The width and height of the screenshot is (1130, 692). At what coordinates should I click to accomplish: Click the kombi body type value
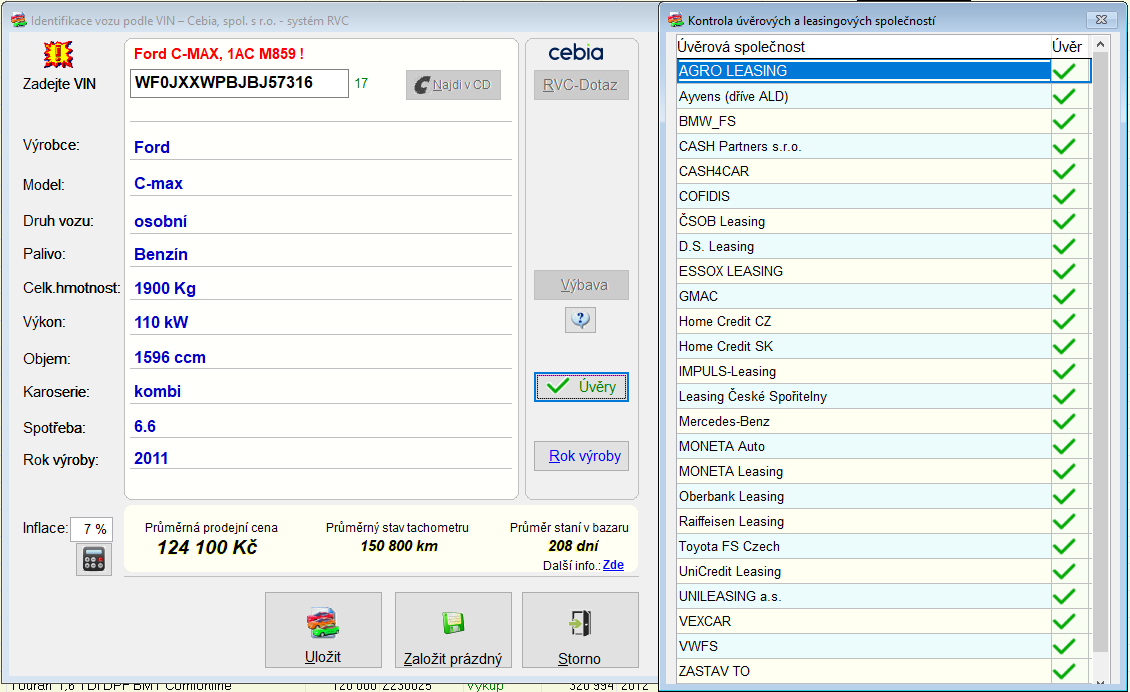point(157,391)
